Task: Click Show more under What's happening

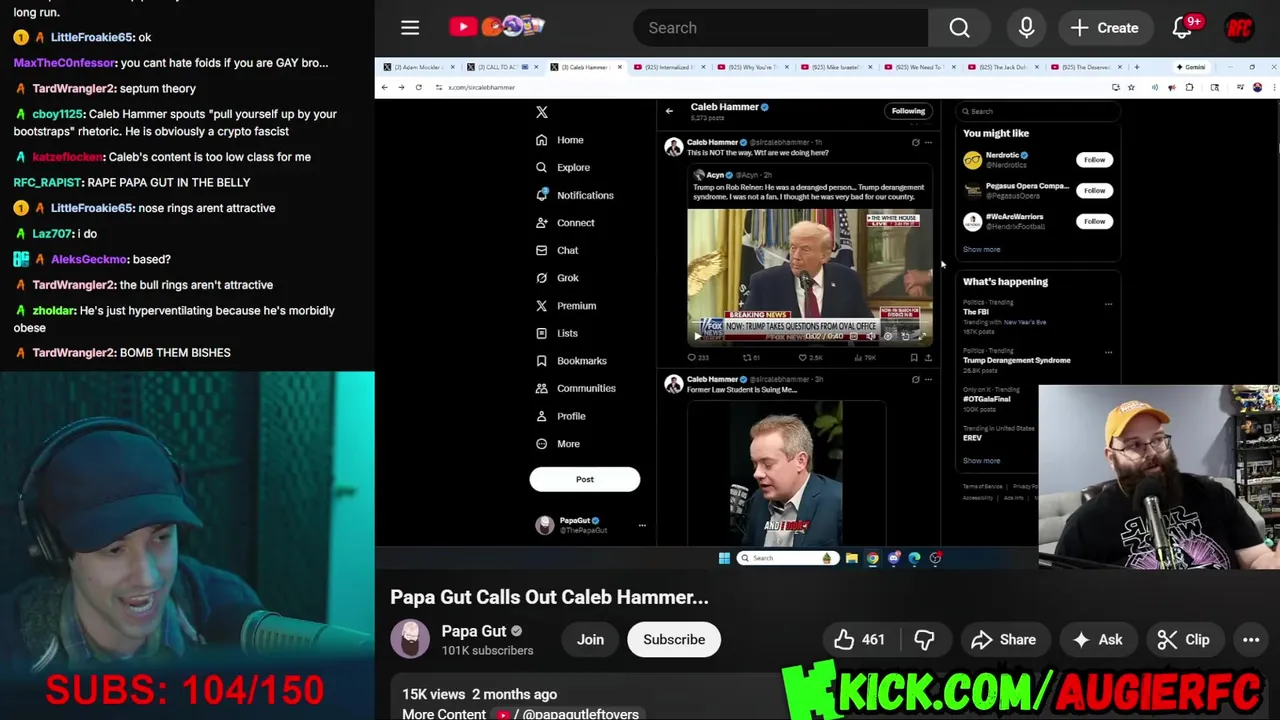Action: coord(981,461)
